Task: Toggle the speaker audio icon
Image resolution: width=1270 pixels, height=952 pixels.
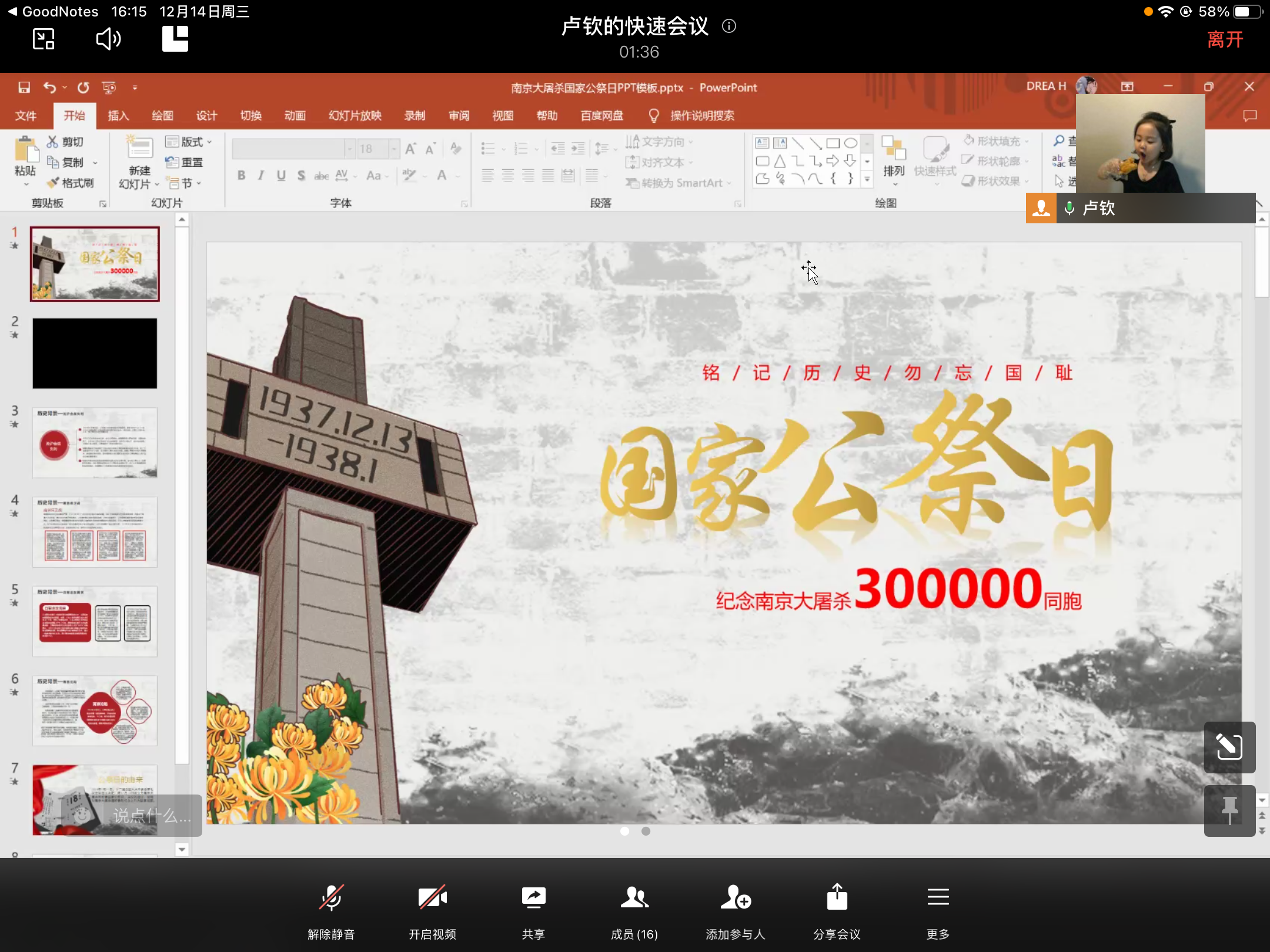Action: click(109, 39)
